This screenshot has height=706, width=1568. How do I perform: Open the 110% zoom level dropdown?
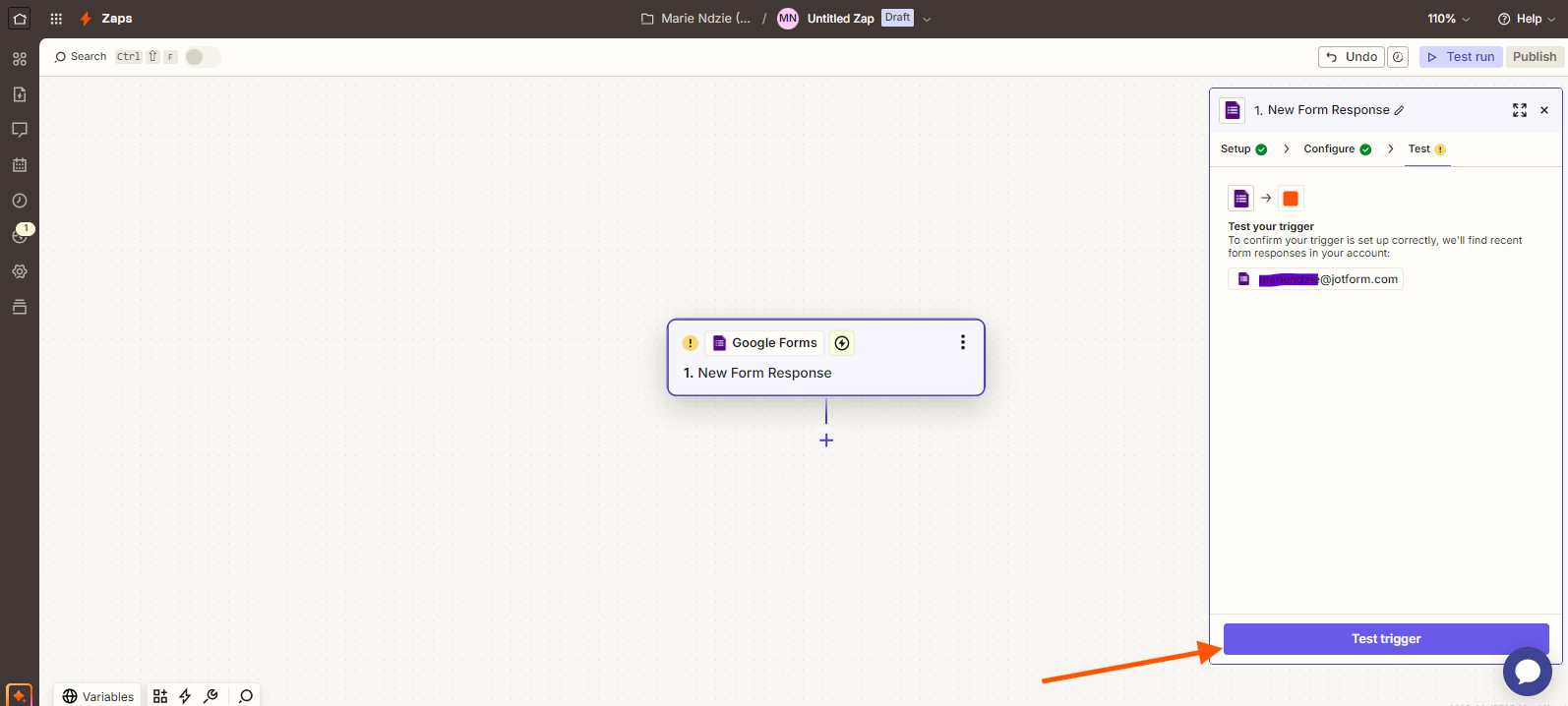tap(1449, 19)
